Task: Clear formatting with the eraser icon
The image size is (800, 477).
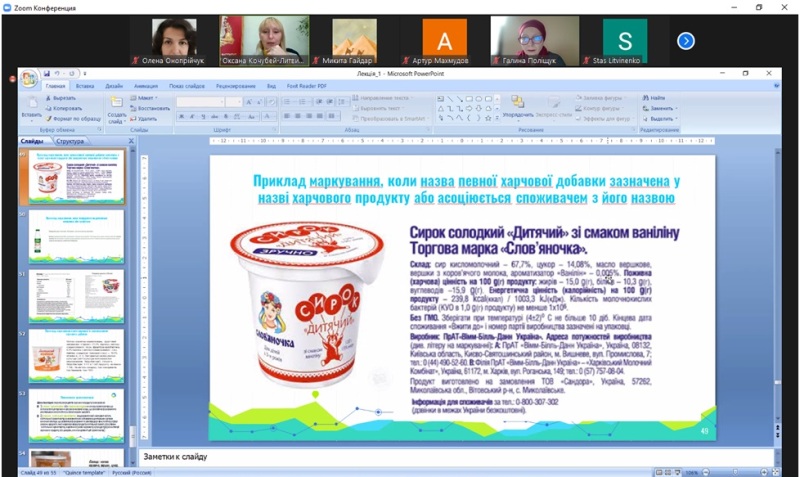Action: tap(271, 102)
